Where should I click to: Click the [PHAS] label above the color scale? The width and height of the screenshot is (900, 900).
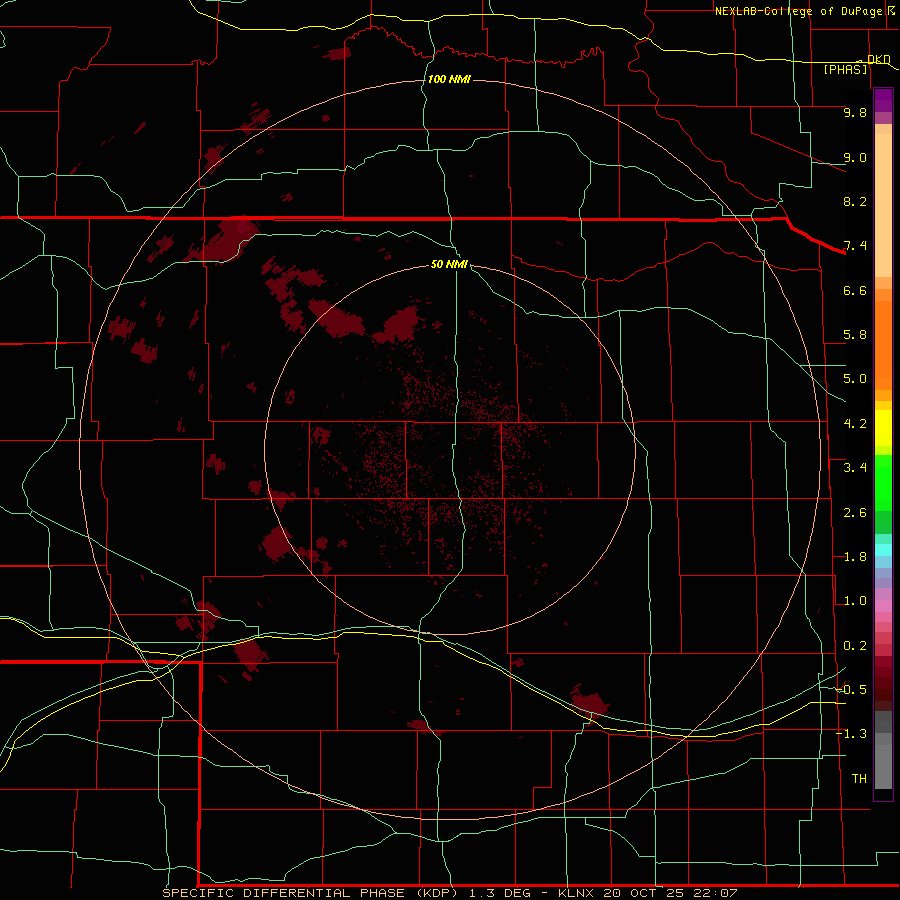tap(845, 69)
